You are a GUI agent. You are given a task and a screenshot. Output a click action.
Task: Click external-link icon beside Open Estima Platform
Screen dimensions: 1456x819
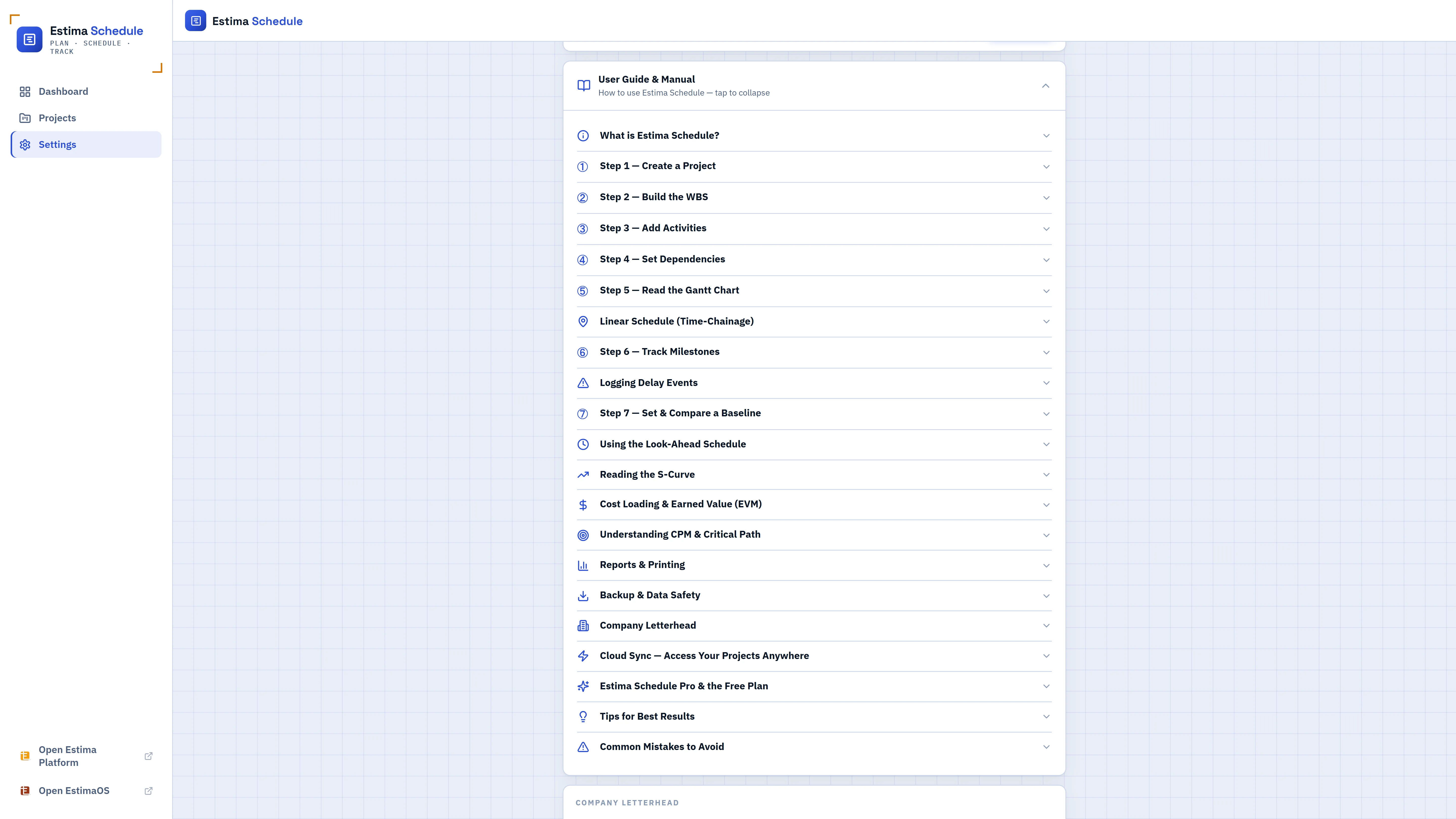coord(149,756)
